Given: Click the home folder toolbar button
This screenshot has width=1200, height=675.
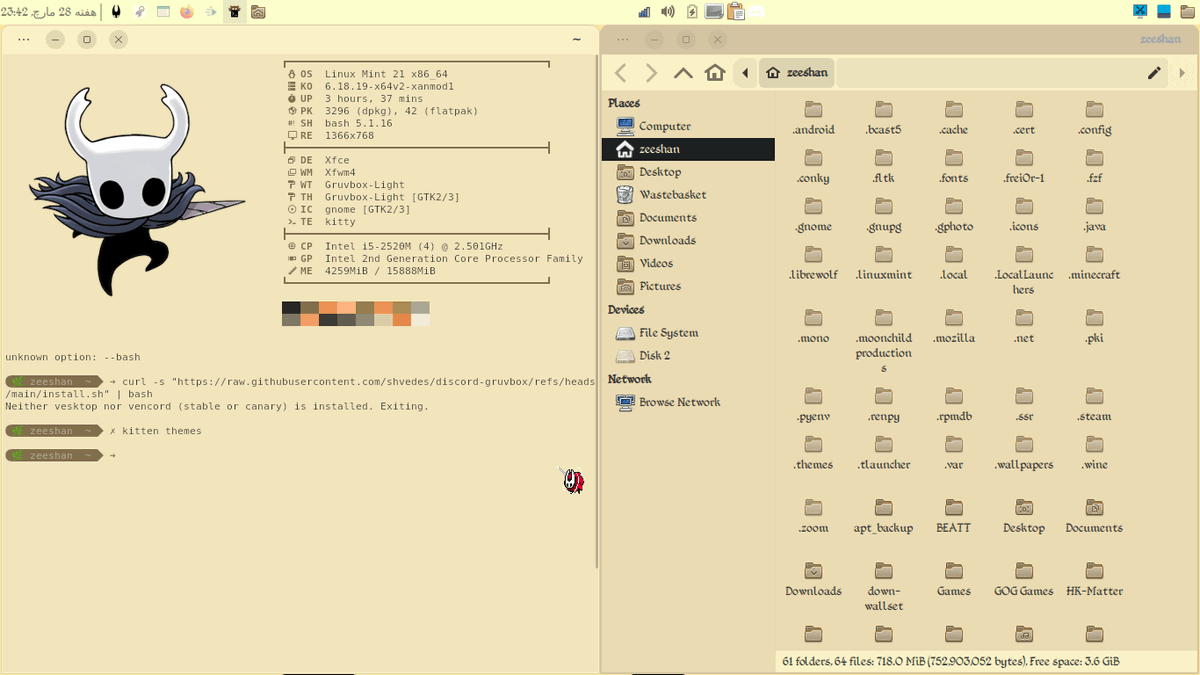Looking at the screenshot, I should pos(714,73).
